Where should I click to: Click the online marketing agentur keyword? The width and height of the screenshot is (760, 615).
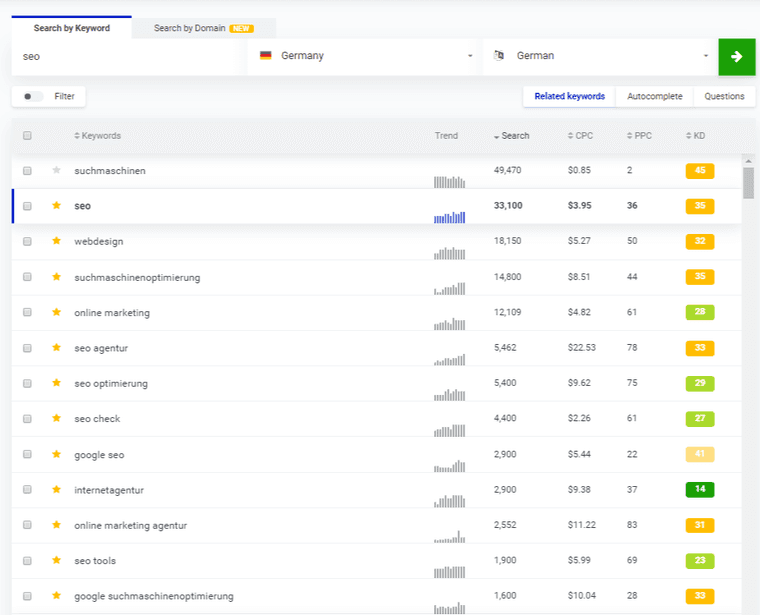click(130, 525)
